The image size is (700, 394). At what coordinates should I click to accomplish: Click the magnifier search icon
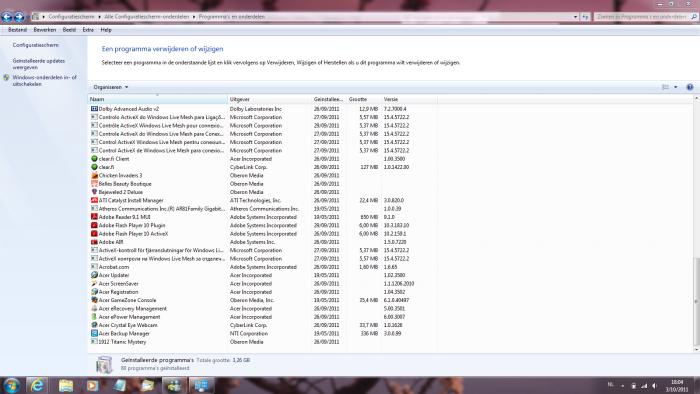(x=694, y=17)
